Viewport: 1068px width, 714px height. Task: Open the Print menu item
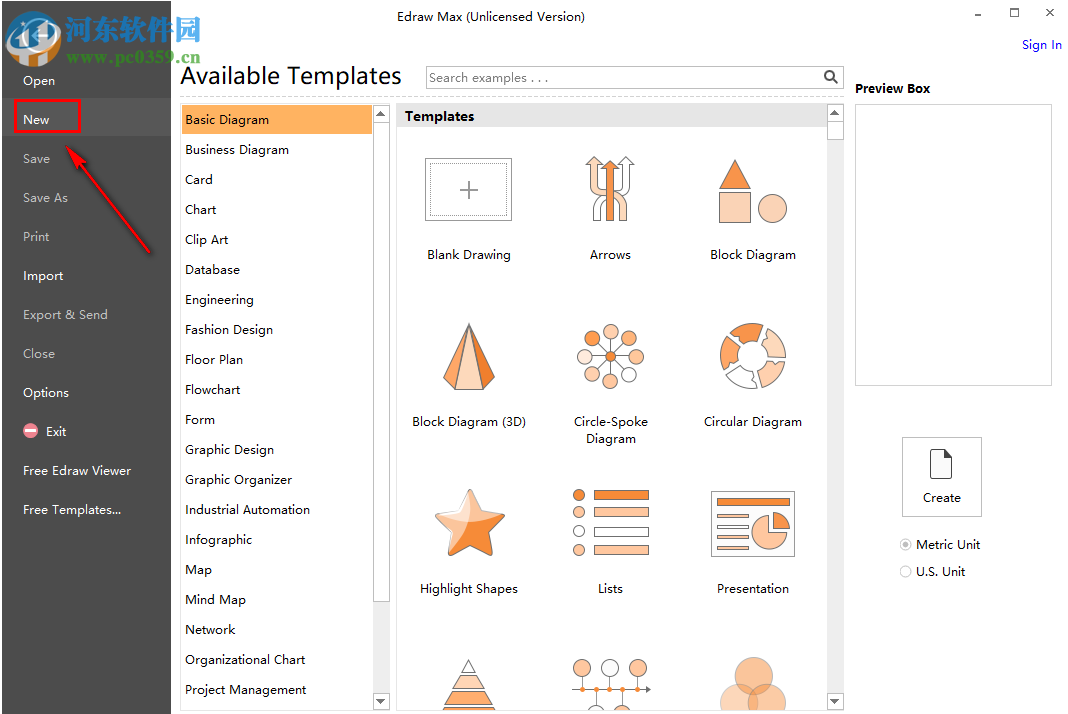coord(36,236)
